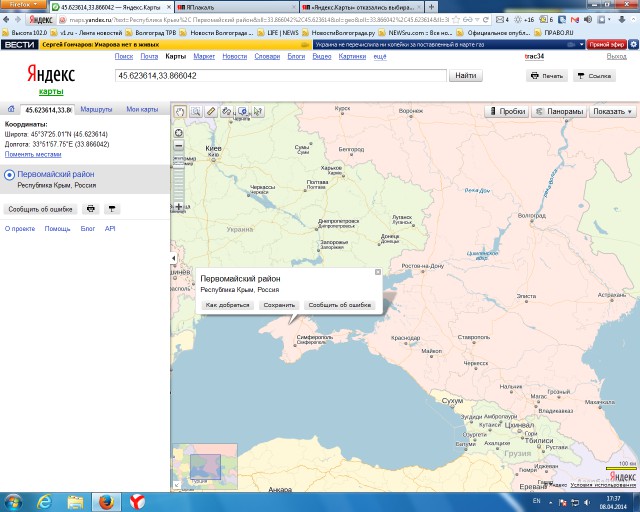The height and width of the screenshot is (512, 640).
Task: Collapse the minimap with corner arrow
Action: 176,485
